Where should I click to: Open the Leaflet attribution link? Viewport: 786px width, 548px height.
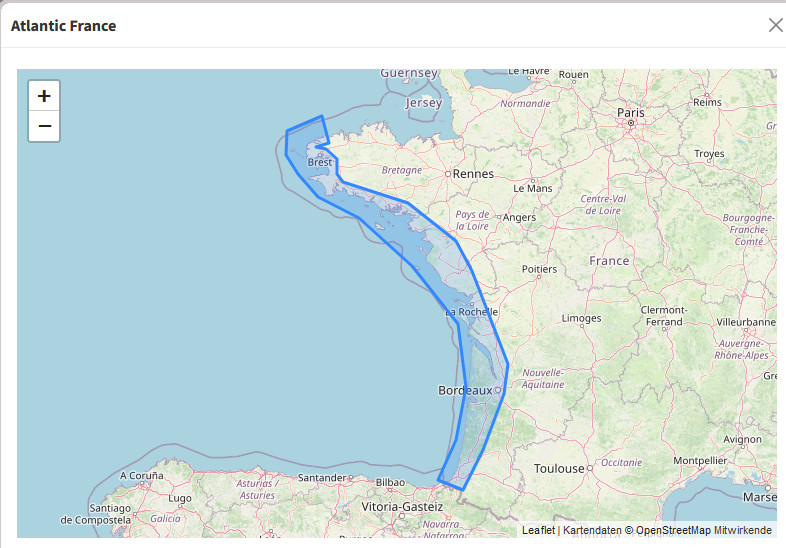pyautogui.click(x=538, y=530)
